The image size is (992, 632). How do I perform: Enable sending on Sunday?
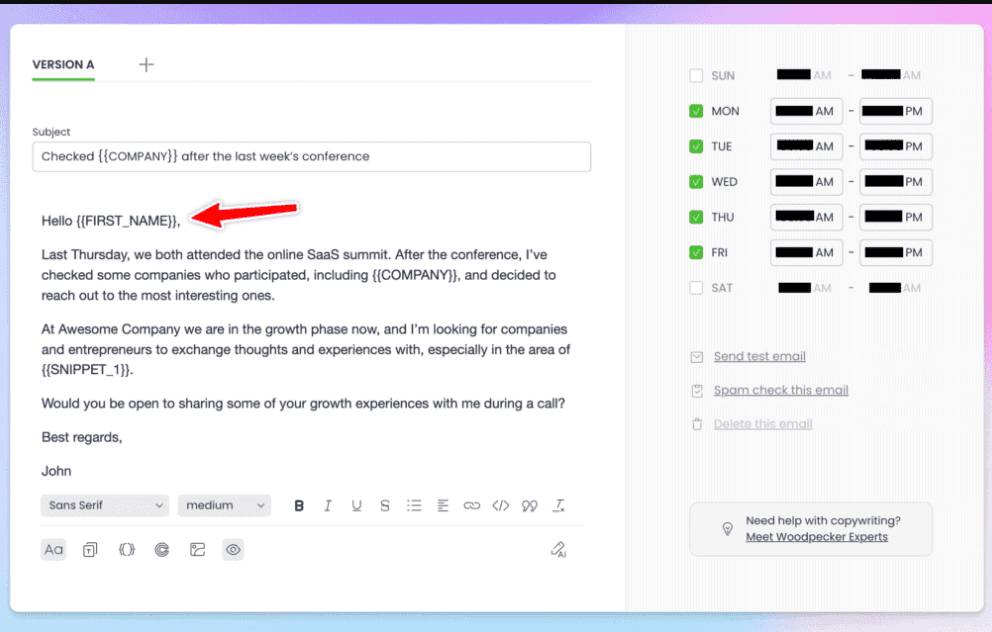tap(695, 75)
